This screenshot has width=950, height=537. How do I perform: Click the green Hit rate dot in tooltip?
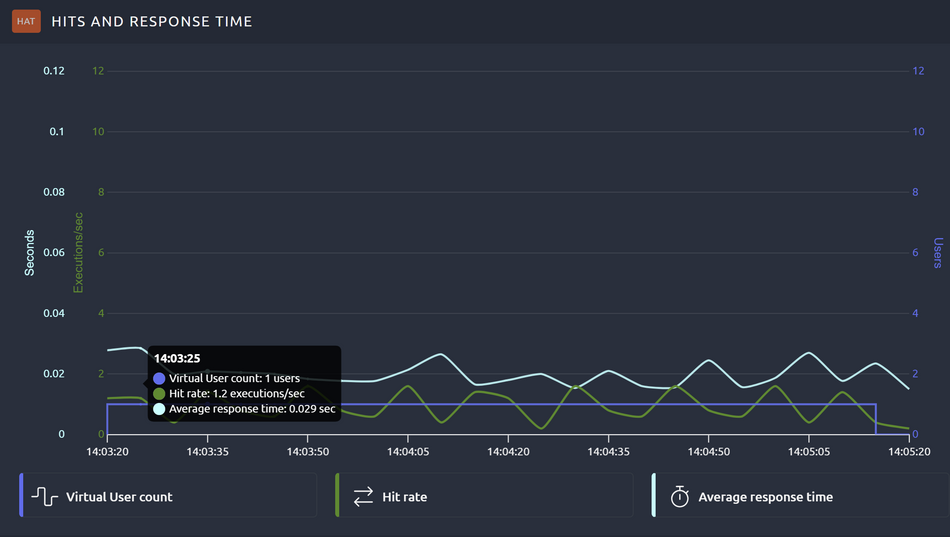160,394
